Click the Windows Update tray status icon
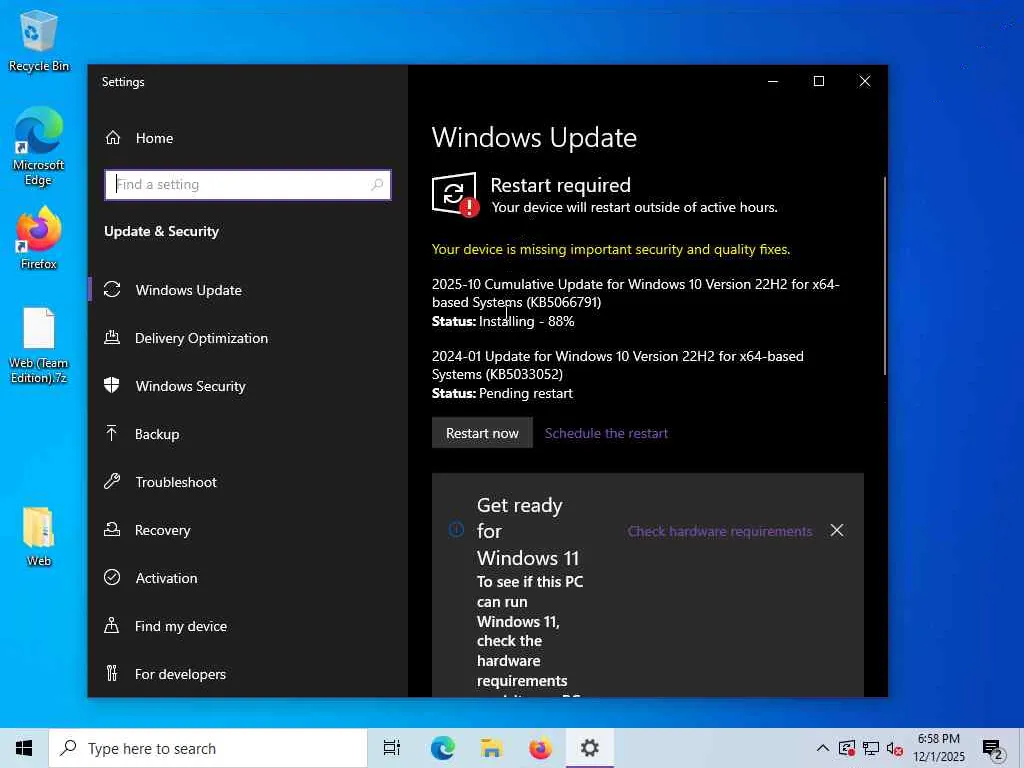 tap(847, 748)
